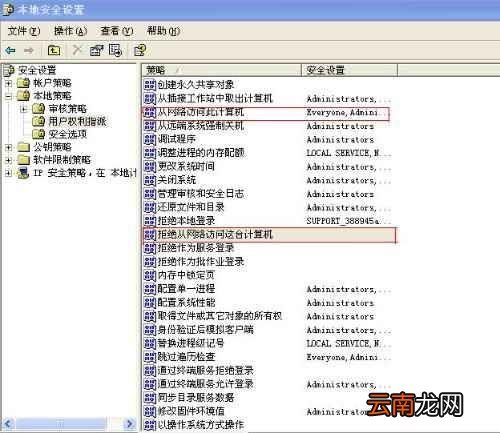
Task: Select policy 替换进程级记号
Action: (191, 343)
